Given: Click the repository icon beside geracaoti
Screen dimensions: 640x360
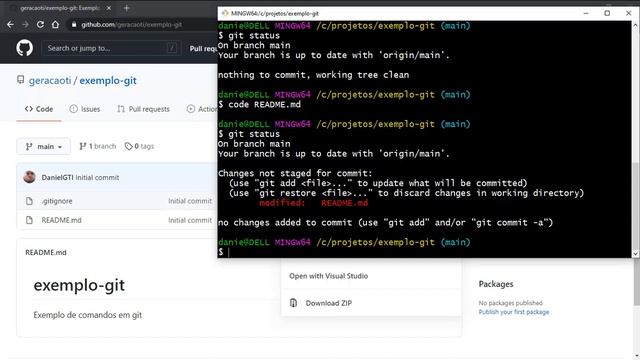Looking at the screenshot, I should 20,80.
